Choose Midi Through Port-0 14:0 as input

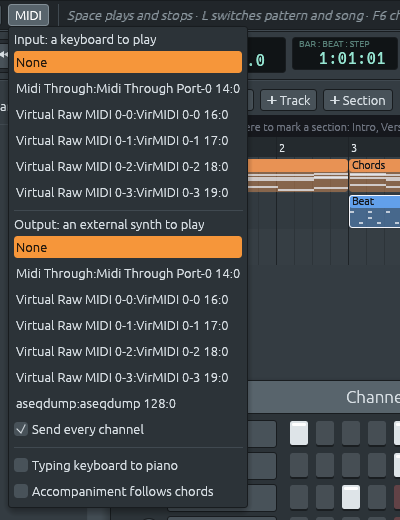click(128, 89)
